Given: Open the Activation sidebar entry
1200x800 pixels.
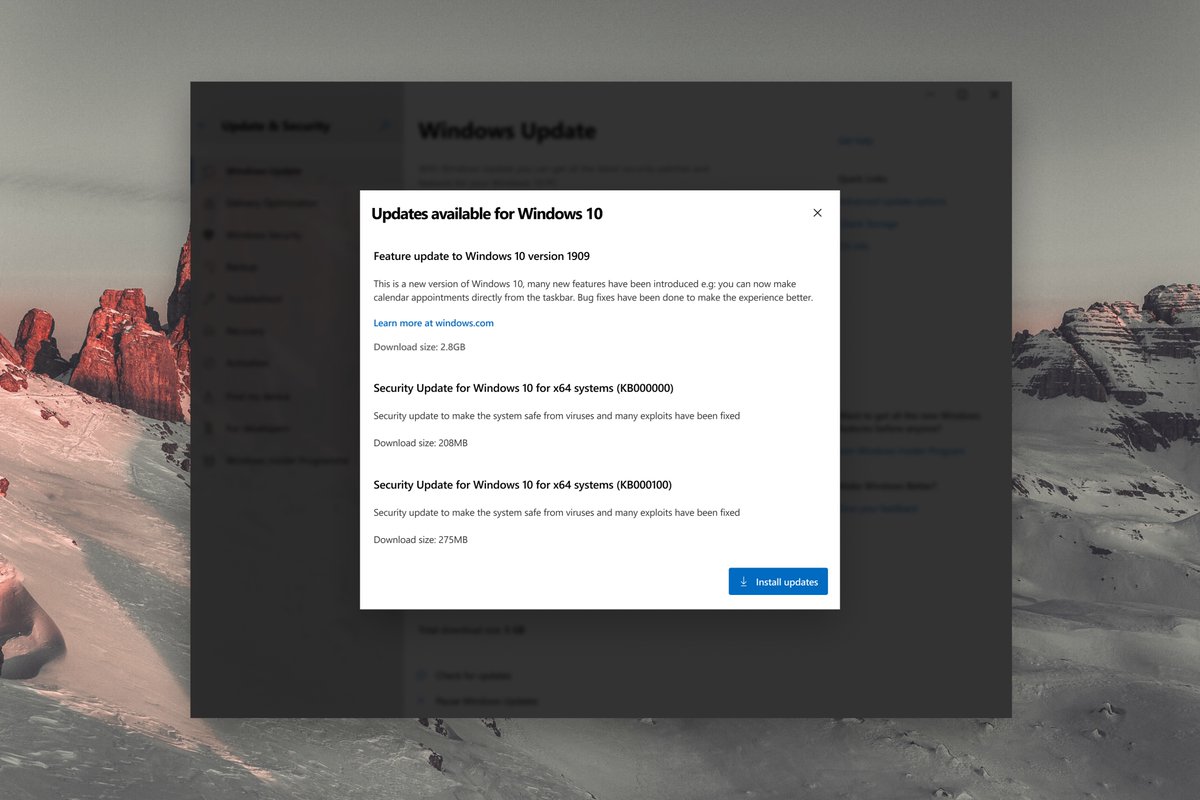Looking at the screenshot, I should pyautogui.click(x=247, y=363).
